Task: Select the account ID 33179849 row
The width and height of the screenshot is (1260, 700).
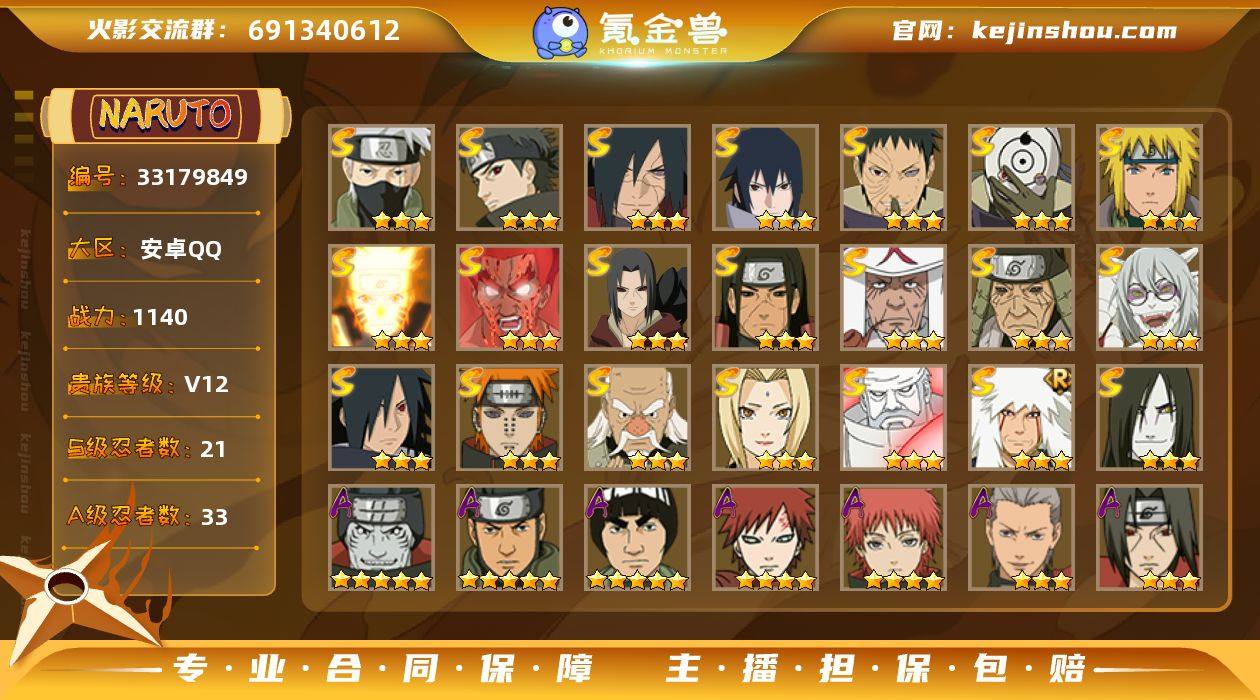Action: (x=162, y=178)
